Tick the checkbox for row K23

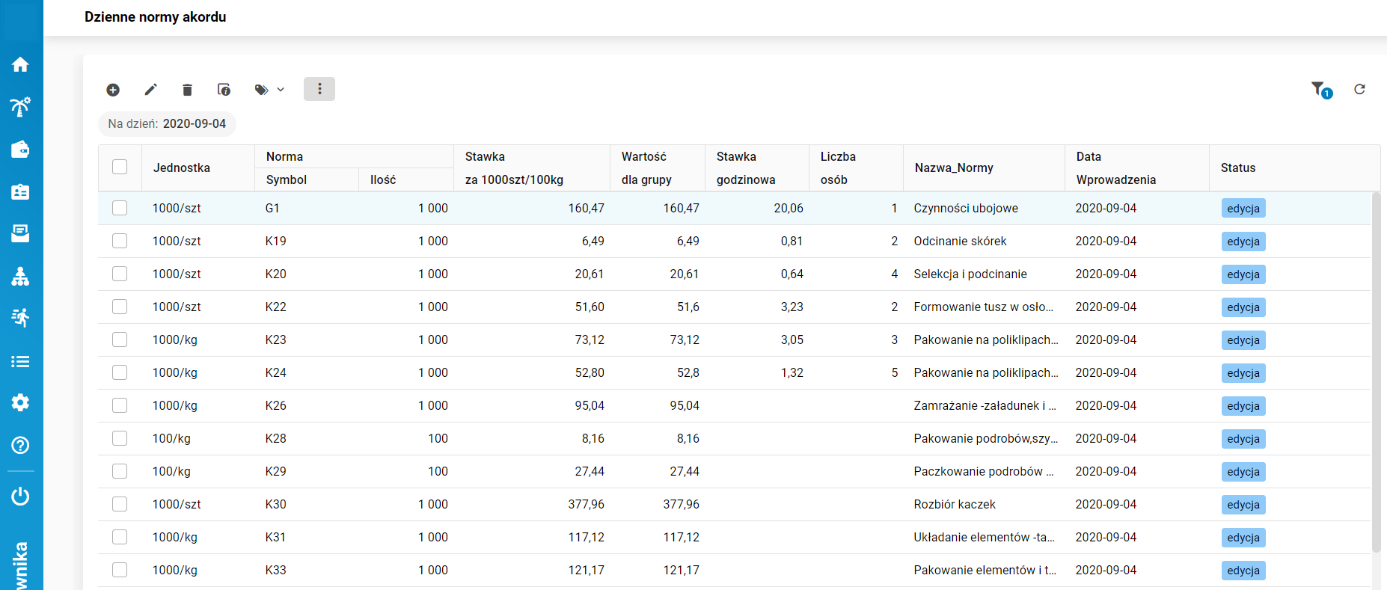point(120,340)
